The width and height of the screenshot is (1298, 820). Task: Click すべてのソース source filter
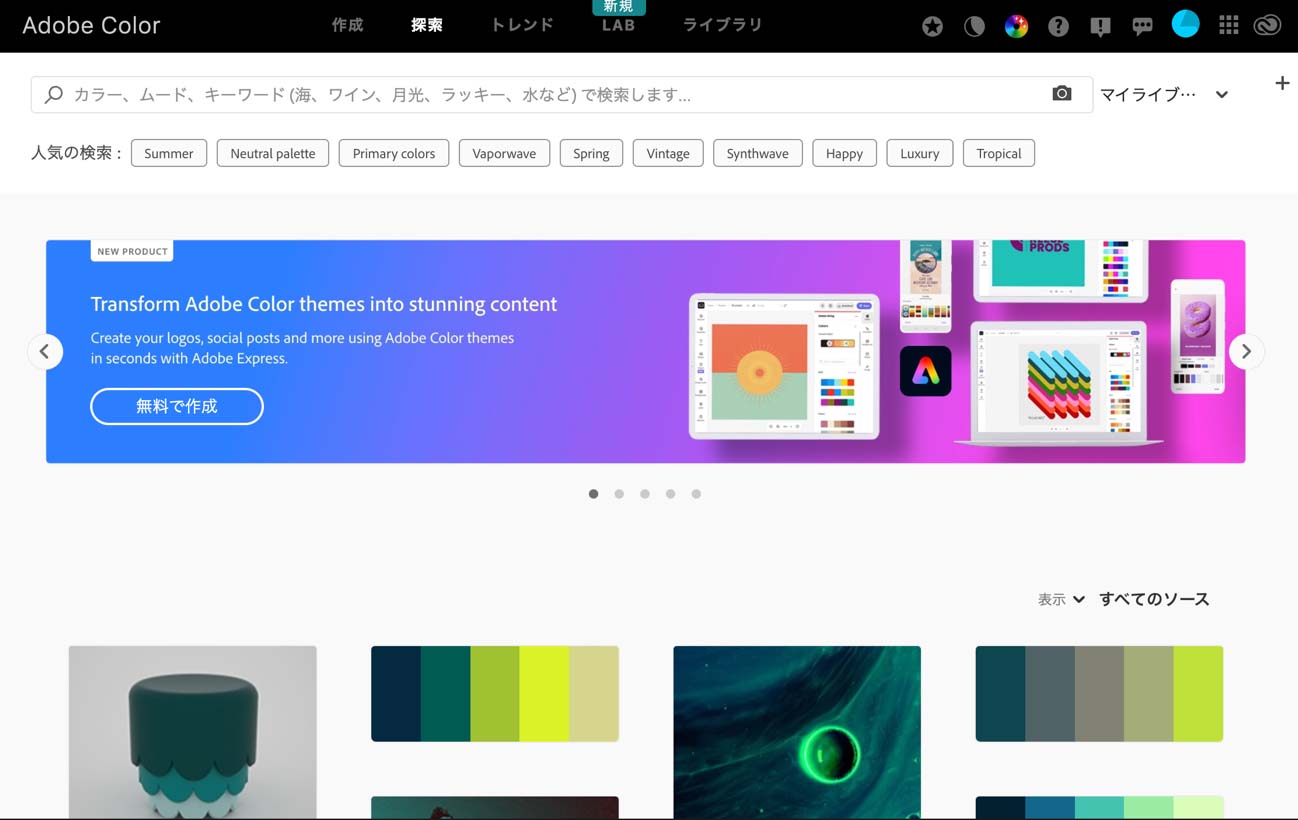pyautogui.click(x=1154, y=599)
